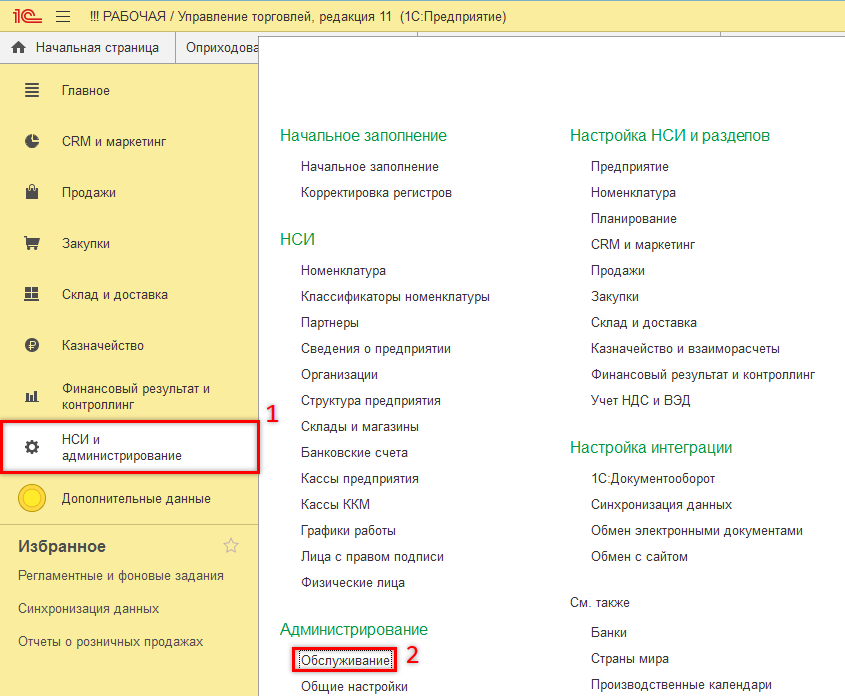845x696 pixels.
Task: Open Номенклатура under Настройка НСИ и разделов
Action: [633, 193]
